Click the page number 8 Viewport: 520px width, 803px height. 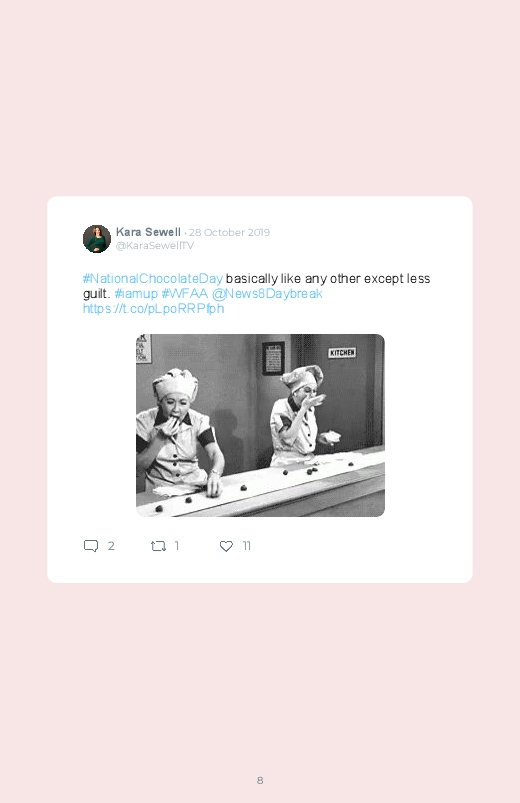[x=260, y=780]
